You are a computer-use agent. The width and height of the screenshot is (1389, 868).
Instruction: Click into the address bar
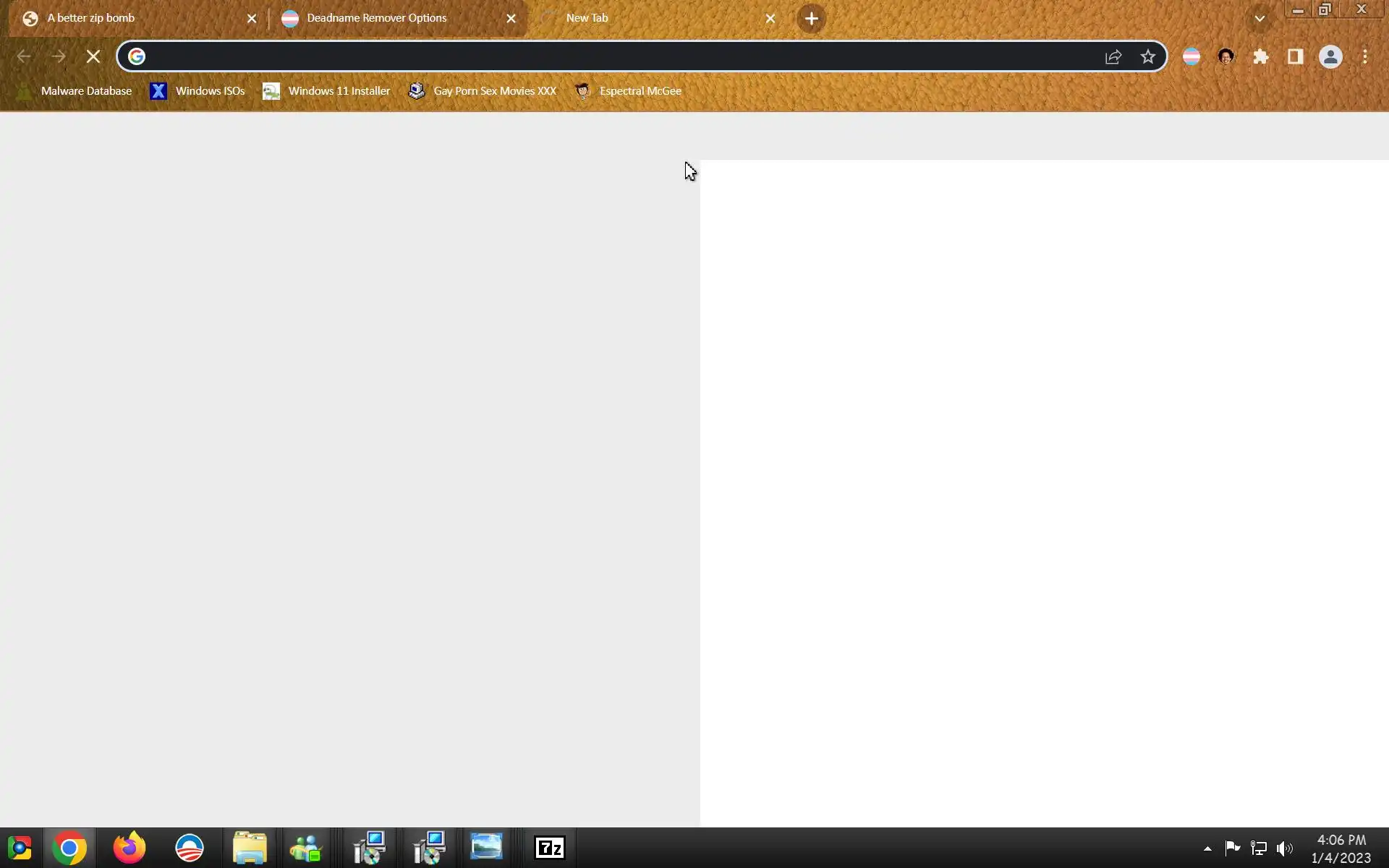[615, 56]
